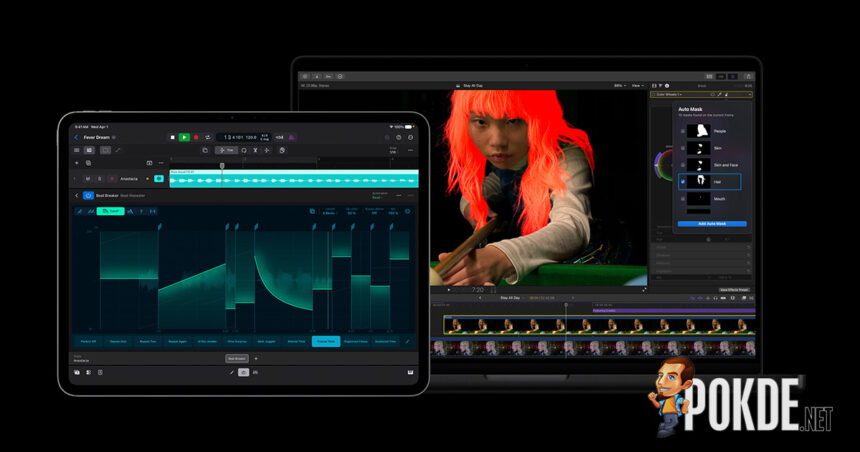
Task: Select the highlighted Fractal Time preset
Action: (x=326, y=341)
